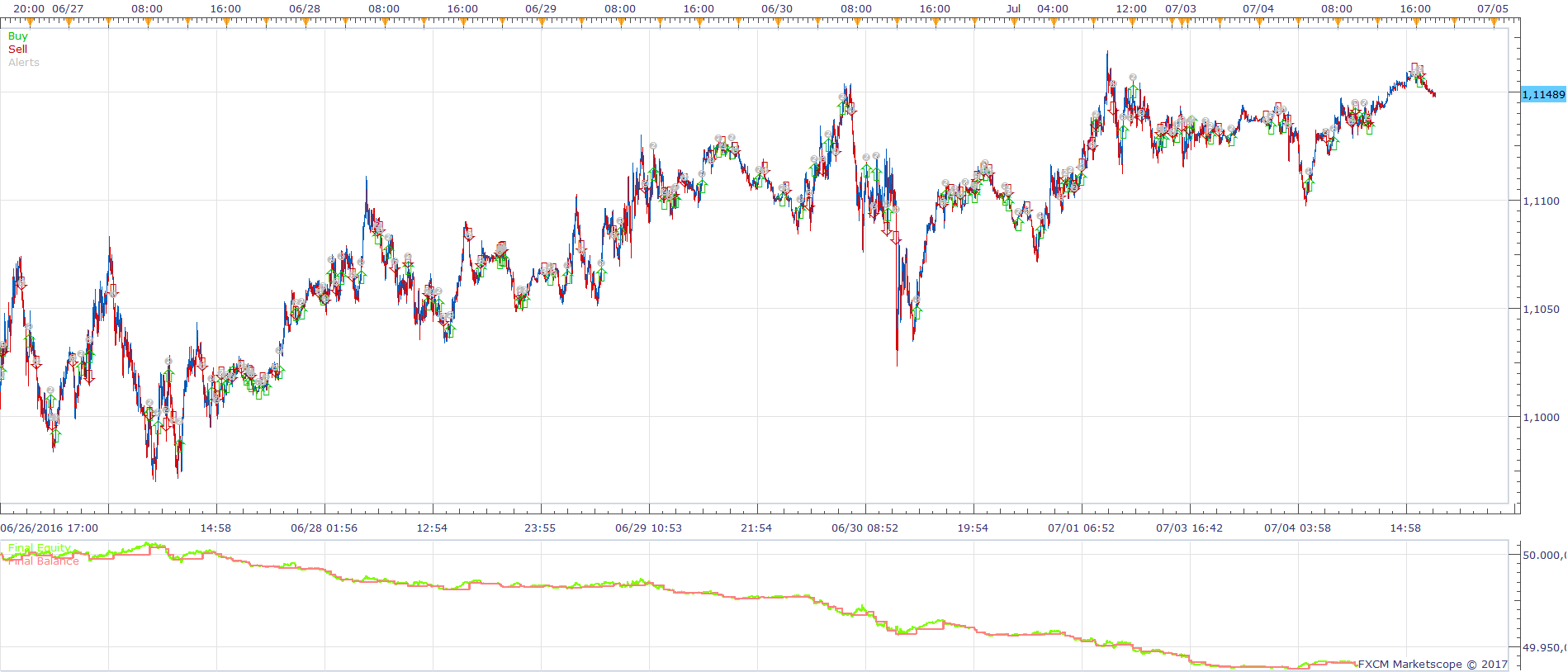This screenshot has width=1568, height=672.
Task: Click the 21:54 bottom axis label
Action: pos(756,528)
